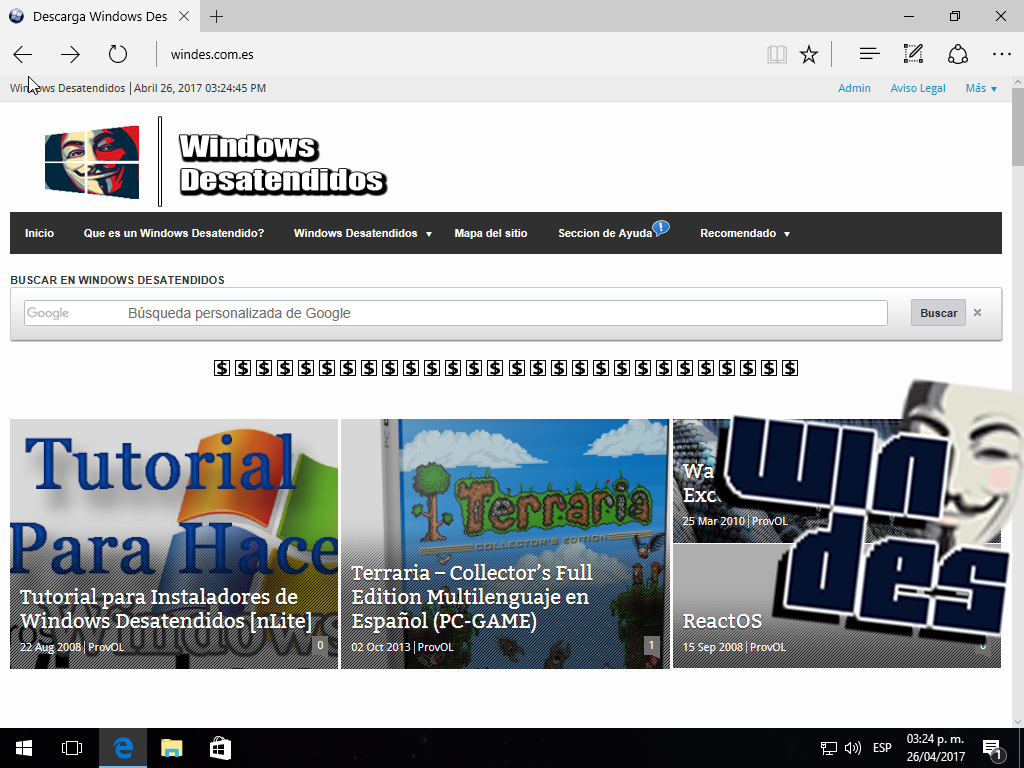Image resolution: width=1024 pixels, height=768 pixels.
Task: Open a new tab with plus
Action: (x=217, y=16)
